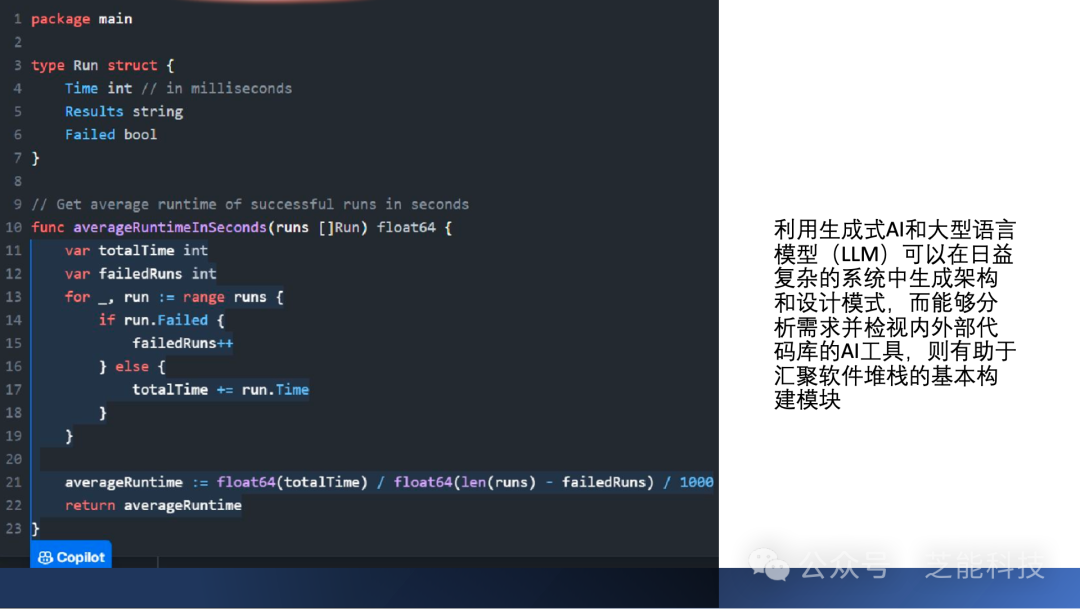Click the 'Time int' field on line 4
Image resolution: width=1080 pixels, height=609 pixels.
click(98, 88)
